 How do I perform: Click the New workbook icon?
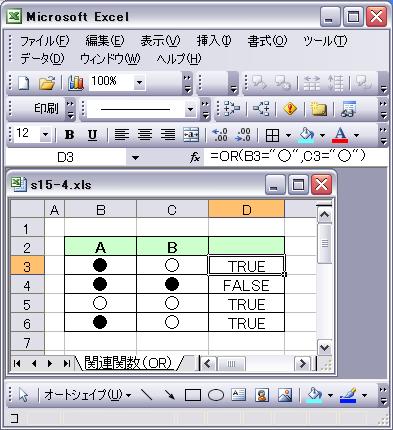23,83
